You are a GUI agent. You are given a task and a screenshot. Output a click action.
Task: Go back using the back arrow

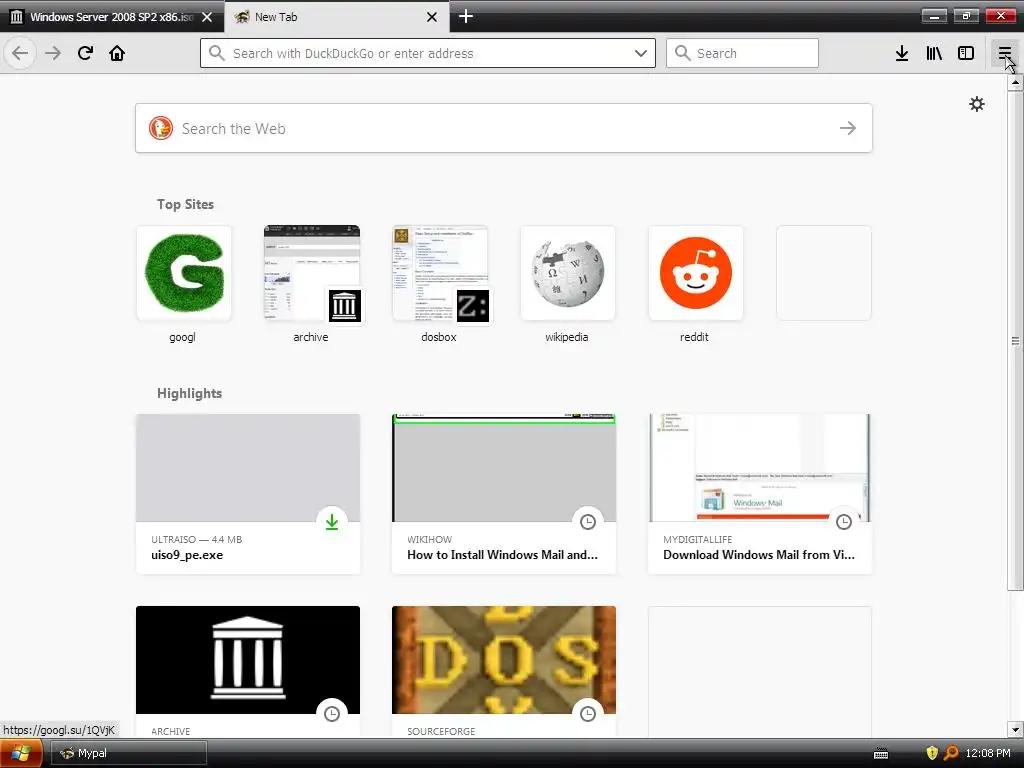[20, 53]
